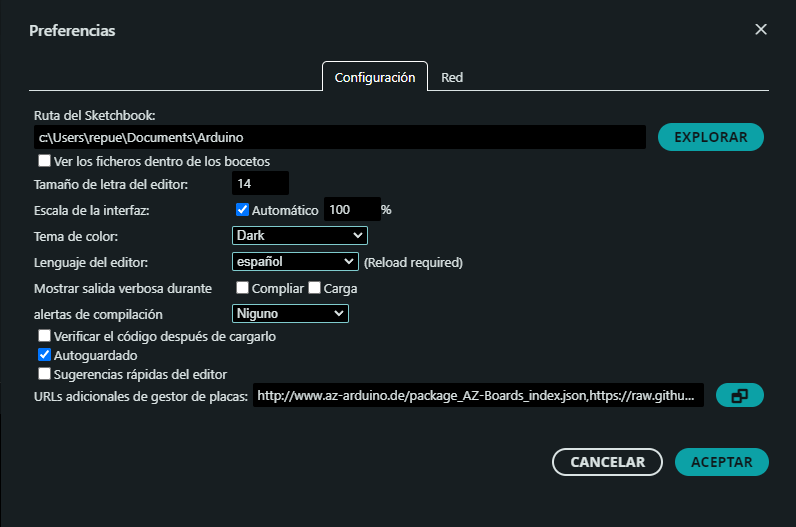Open the alertas de compilación dropdown

289,314
